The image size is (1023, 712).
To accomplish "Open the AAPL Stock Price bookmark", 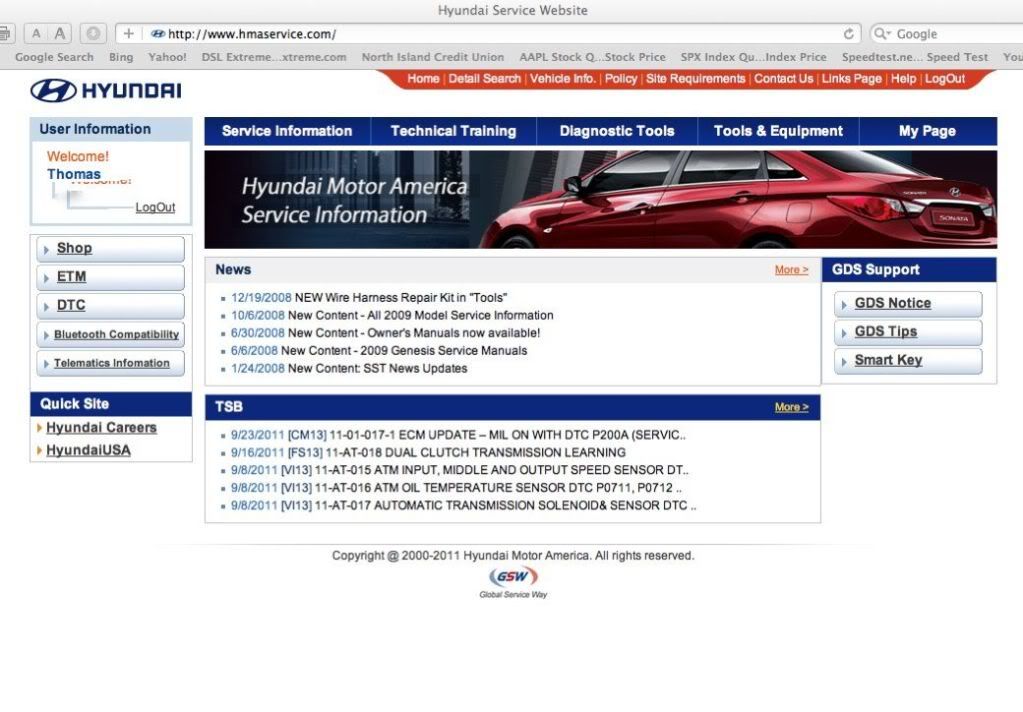I will [592, 57].
